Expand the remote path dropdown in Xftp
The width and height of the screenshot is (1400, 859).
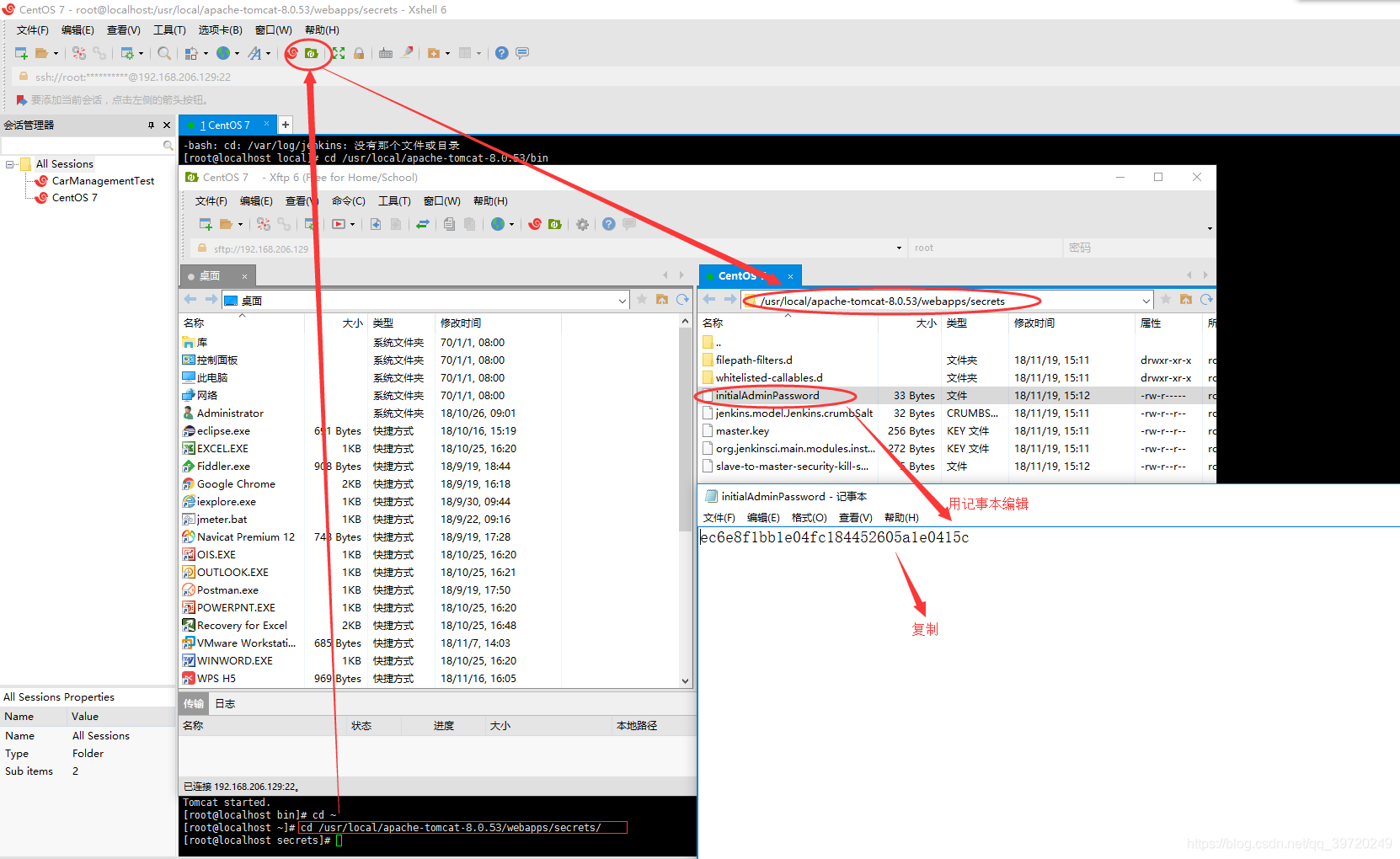pyautogui.click(x=1146, y=300)
